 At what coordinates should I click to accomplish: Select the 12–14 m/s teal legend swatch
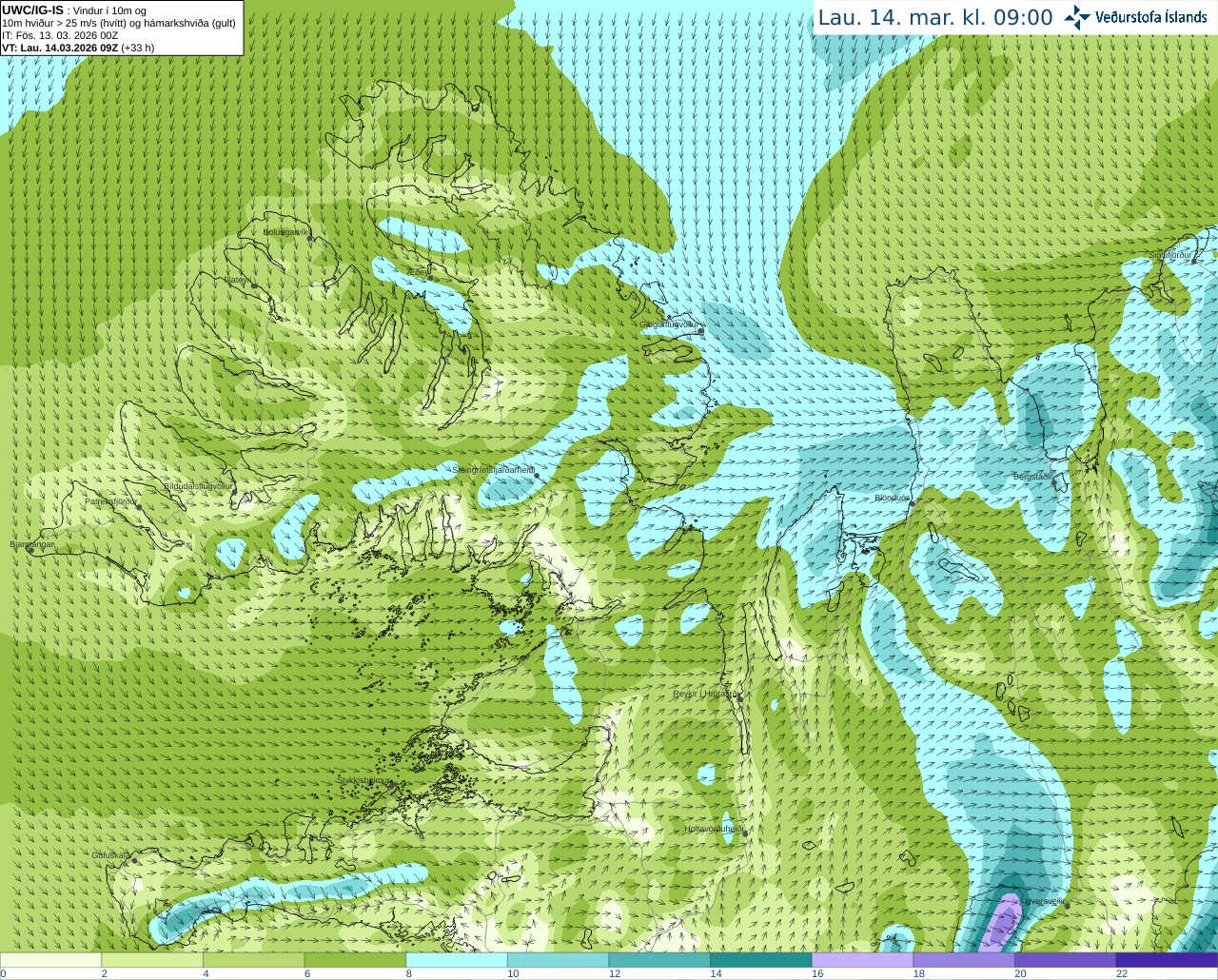coord(659,960)
